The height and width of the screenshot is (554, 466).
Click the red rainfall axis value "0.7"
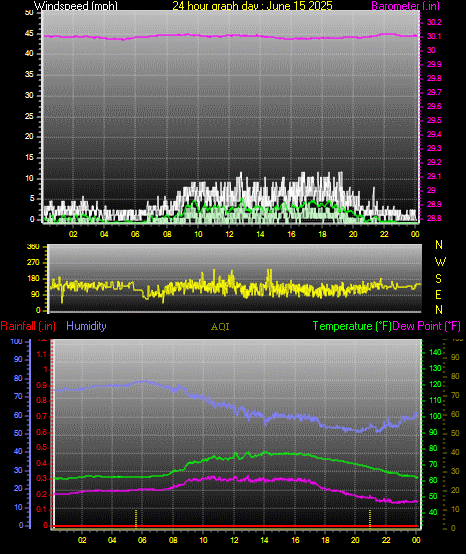tap(41, 417)
